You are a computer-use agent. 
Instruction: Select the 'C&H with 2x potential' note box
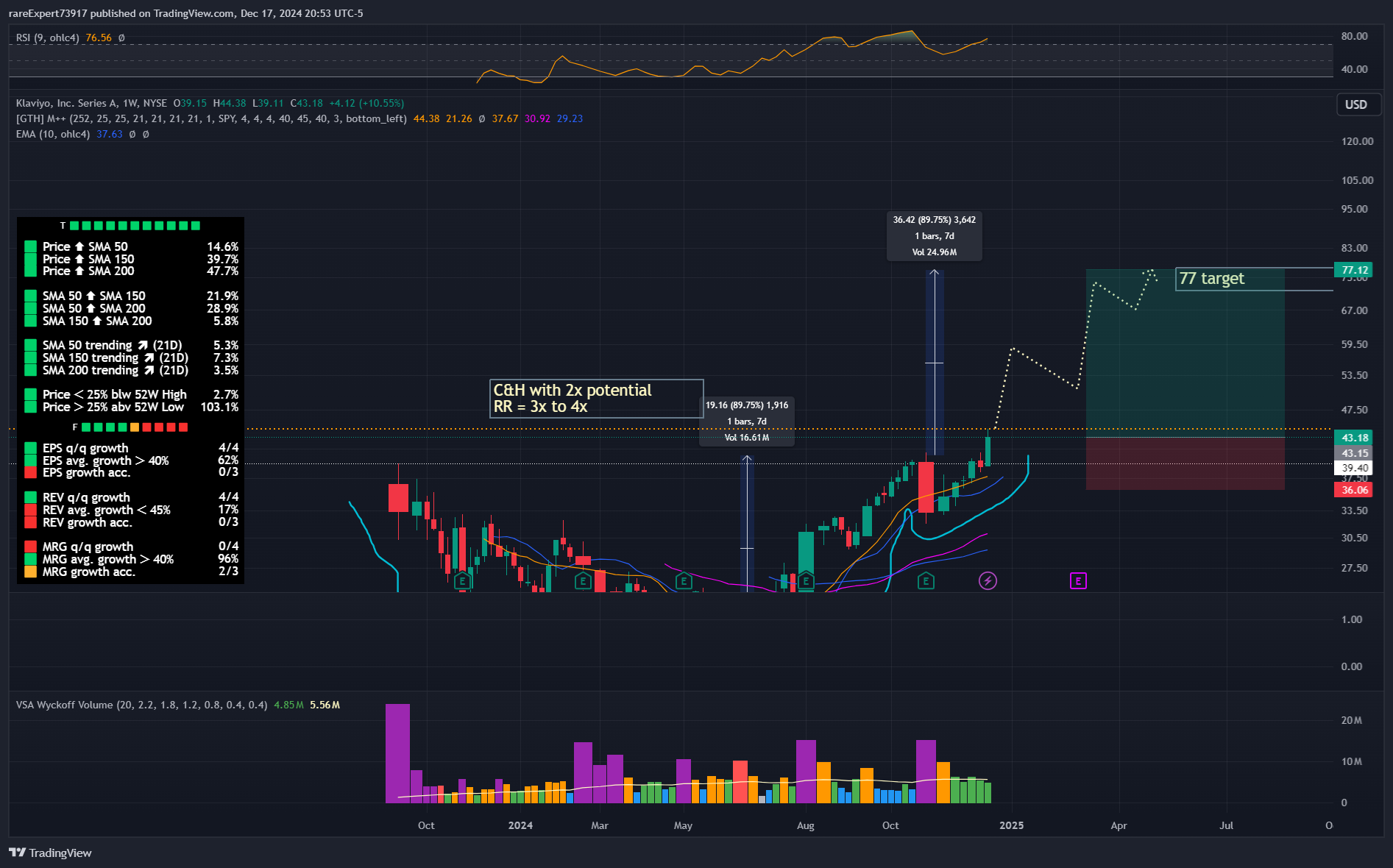click(596, 399)
